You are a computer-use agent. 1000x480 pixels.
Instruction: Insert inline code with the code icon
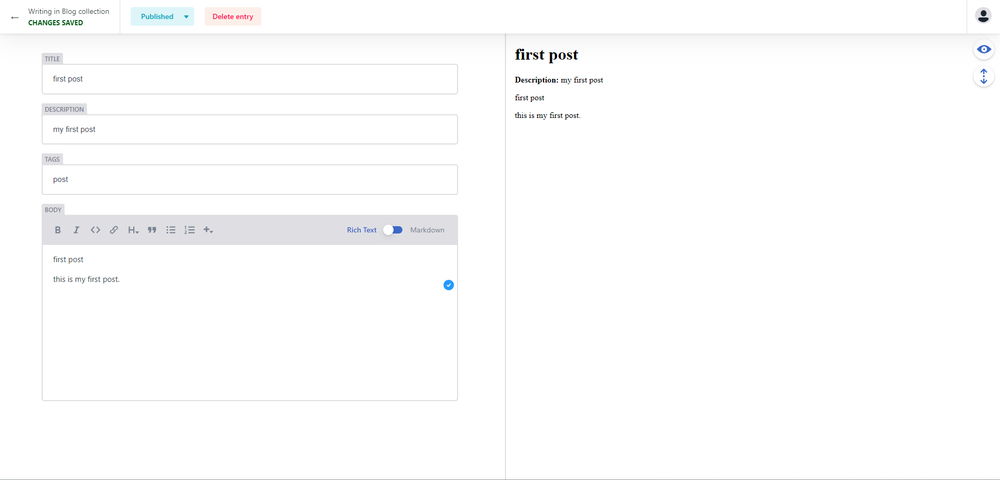pyautogui.click(x=95, y=230)
